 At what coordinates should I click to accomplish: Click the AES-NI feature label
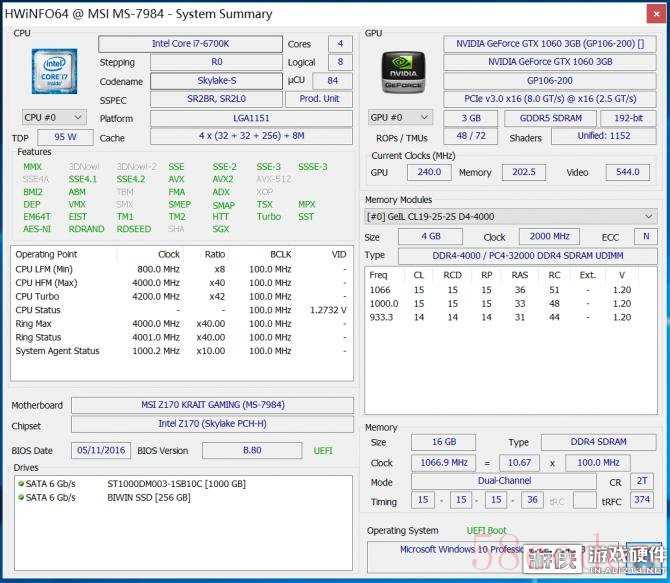(37, 229)
